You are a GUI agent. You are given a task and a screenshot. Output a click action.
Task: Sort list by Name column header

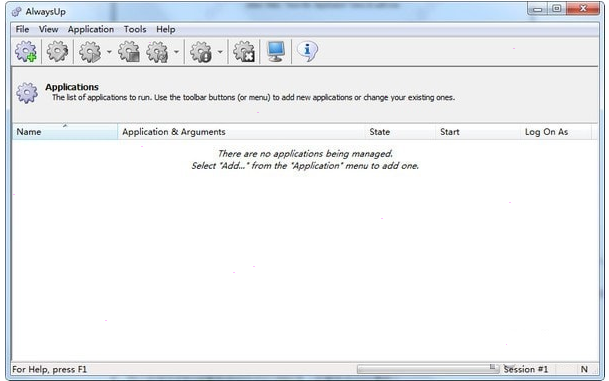click(65, 132)
